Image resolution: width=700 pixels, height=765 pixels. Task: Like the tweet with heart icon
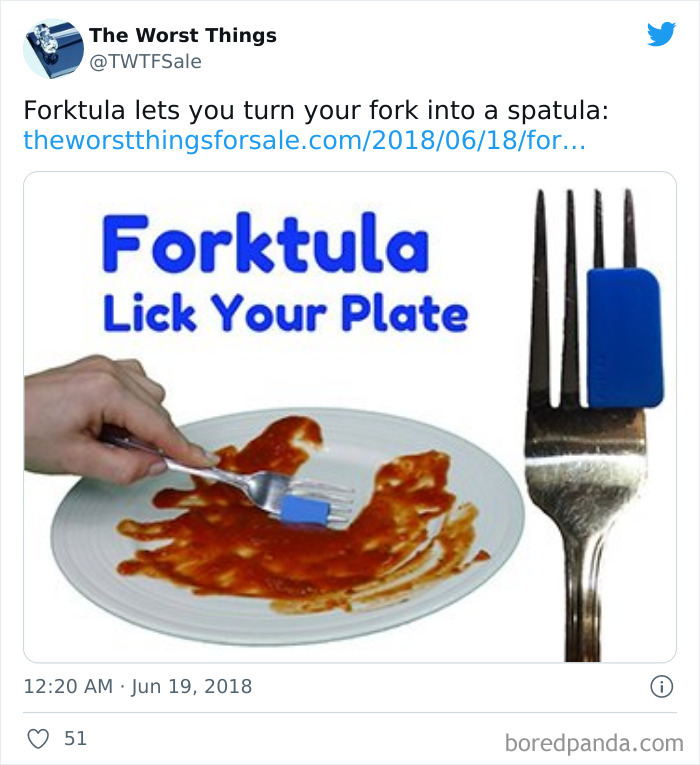[x=38, y=739]
